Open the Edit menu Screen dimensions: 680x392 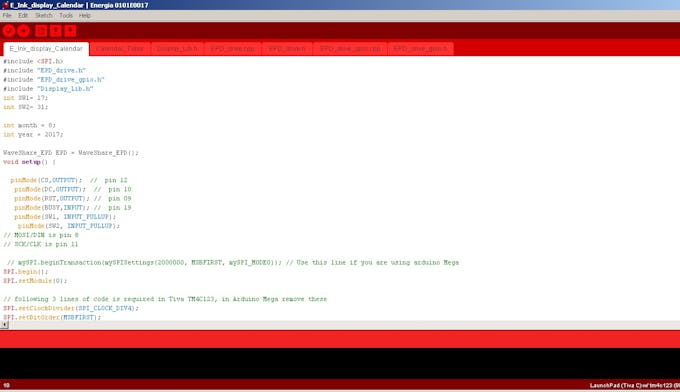[23, 16]
